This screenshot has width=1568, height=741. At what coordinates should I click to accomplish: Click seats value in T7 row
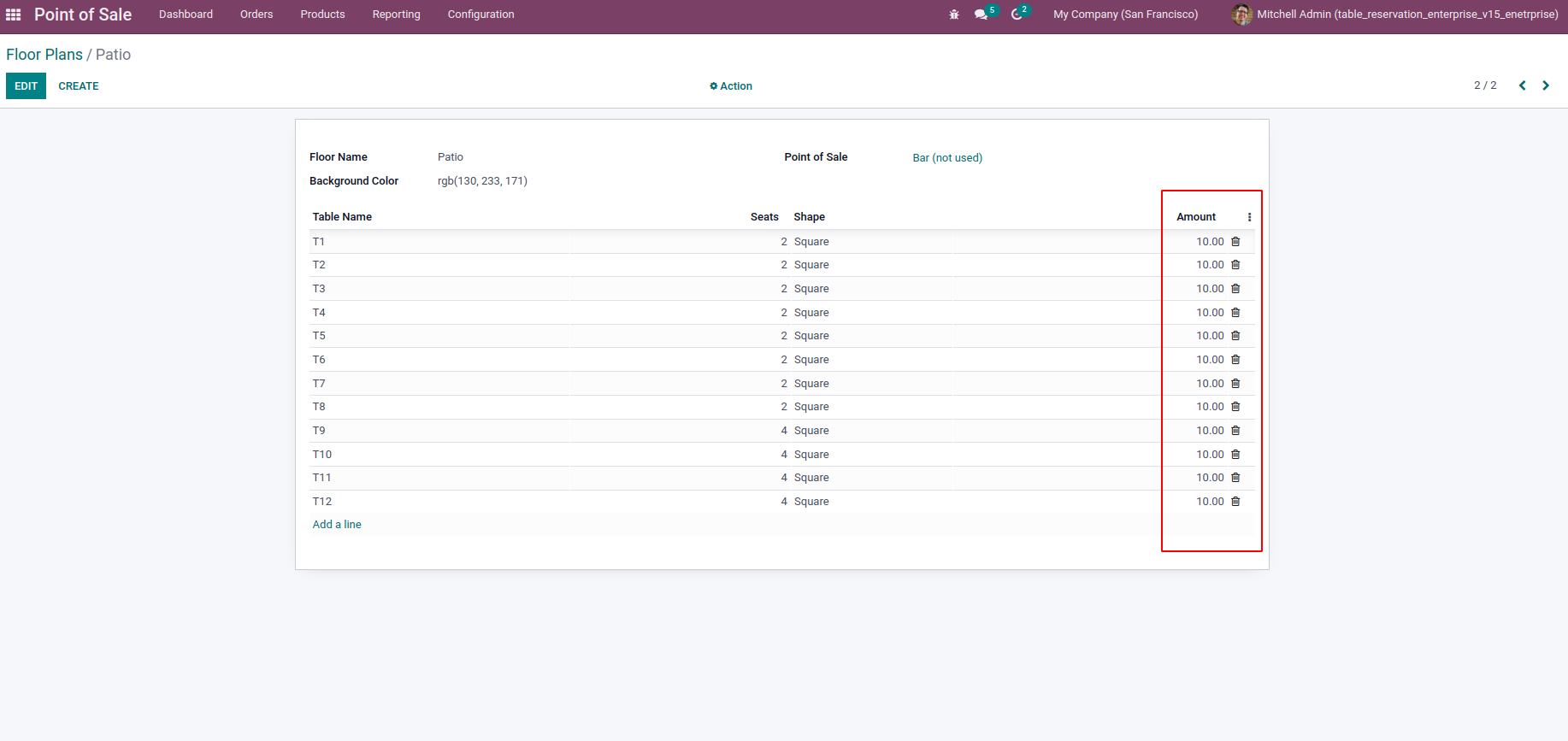point(784,384)
